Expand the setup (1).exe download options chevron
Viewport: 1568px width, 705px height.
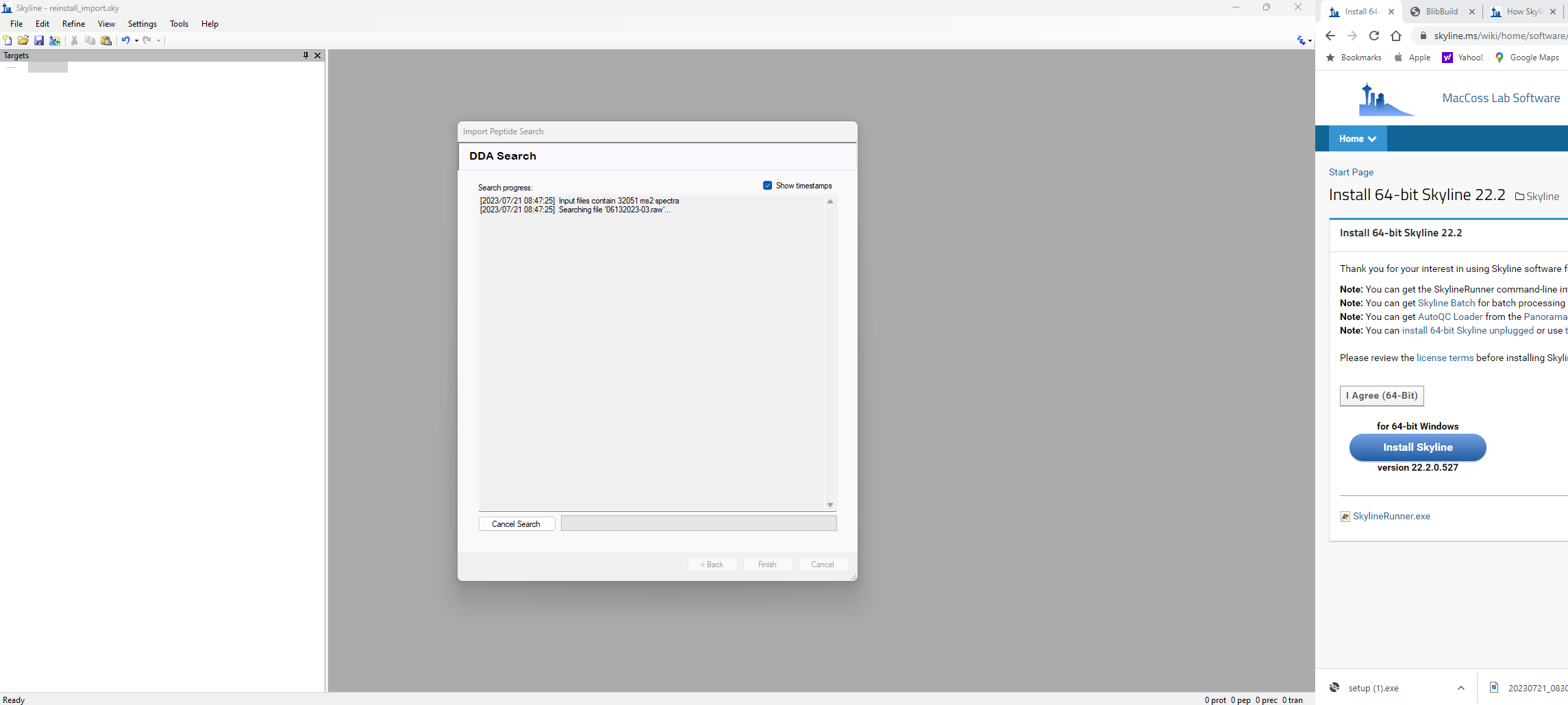pos(1461,688)
